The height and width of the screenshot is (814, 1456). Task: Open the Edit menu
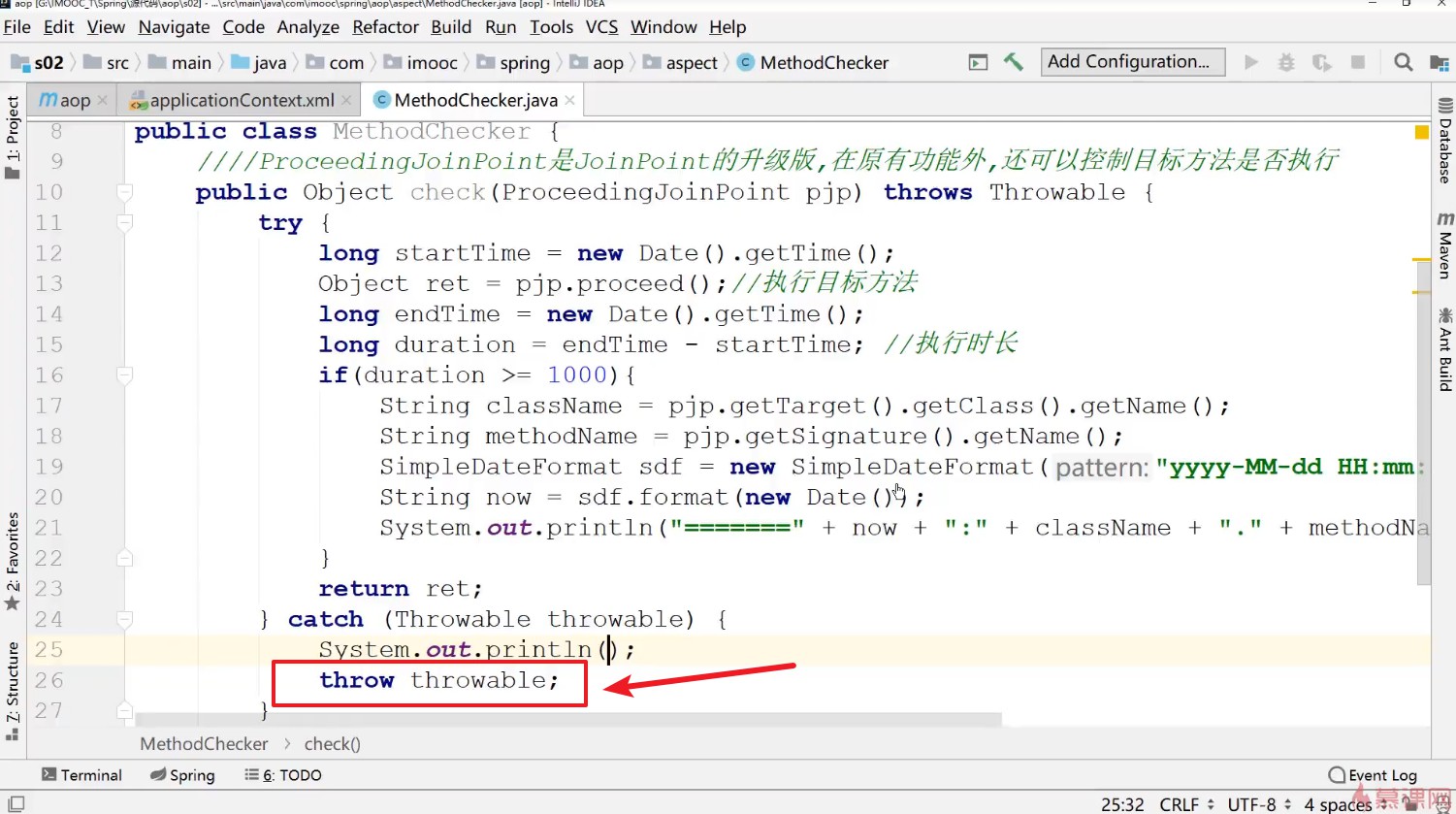coord(59,27)
